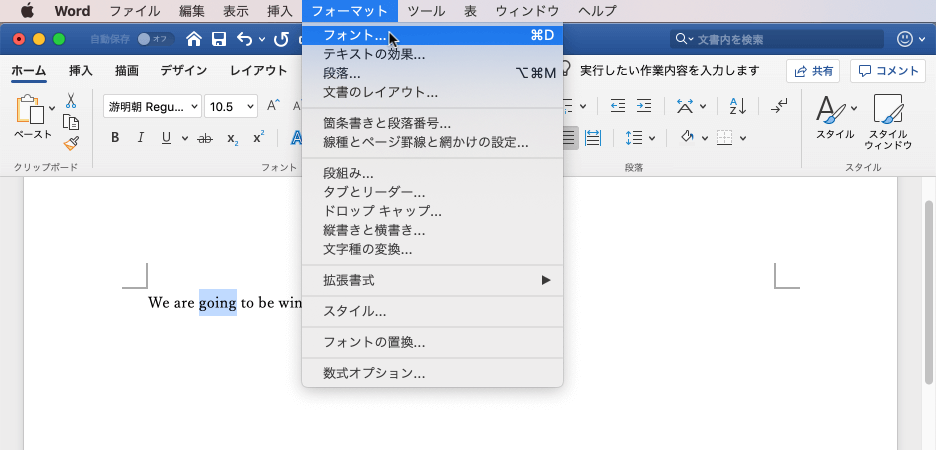Choose テキストの効果... menu item

coord(432,54)
